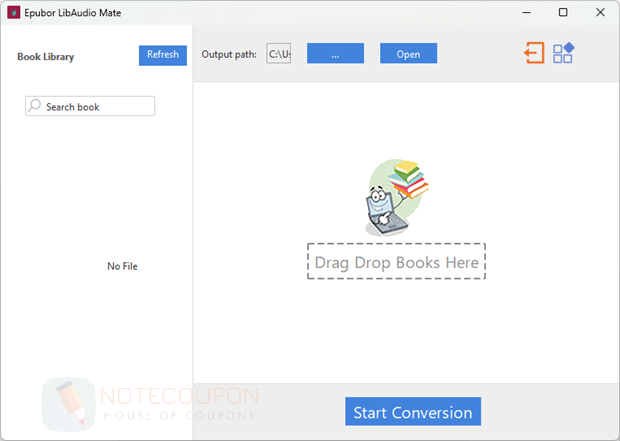Click the Start Conversion button
The height and width of the screenshot is (441, 620).
pos(413,411)
